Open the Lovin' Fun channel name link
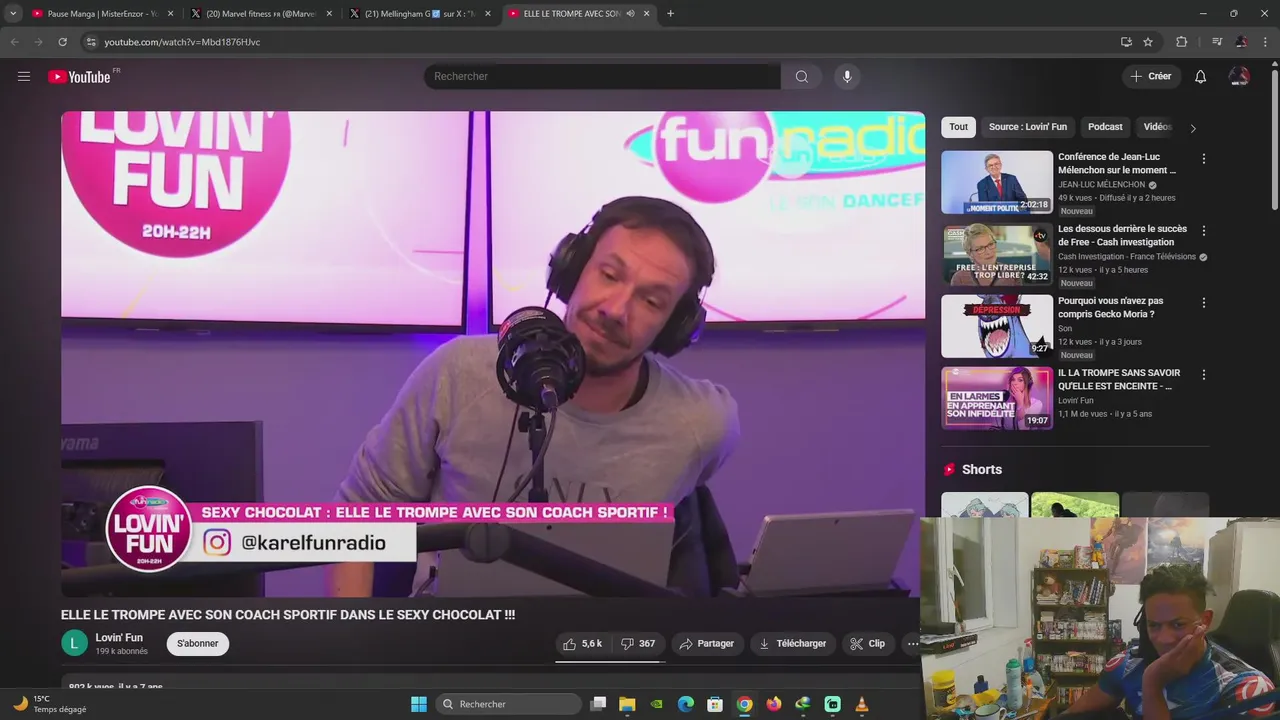1280x720 pixels. [119, 638]
